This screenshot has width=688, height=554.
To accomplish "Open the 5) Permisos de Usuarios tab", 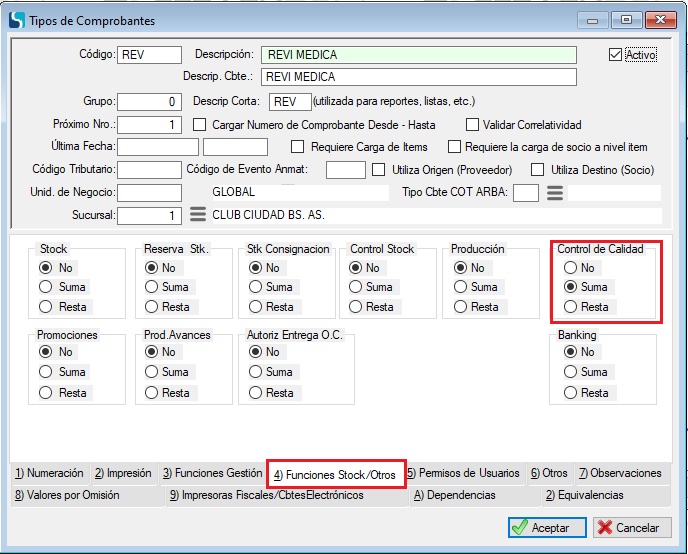I will click(463, 473).
